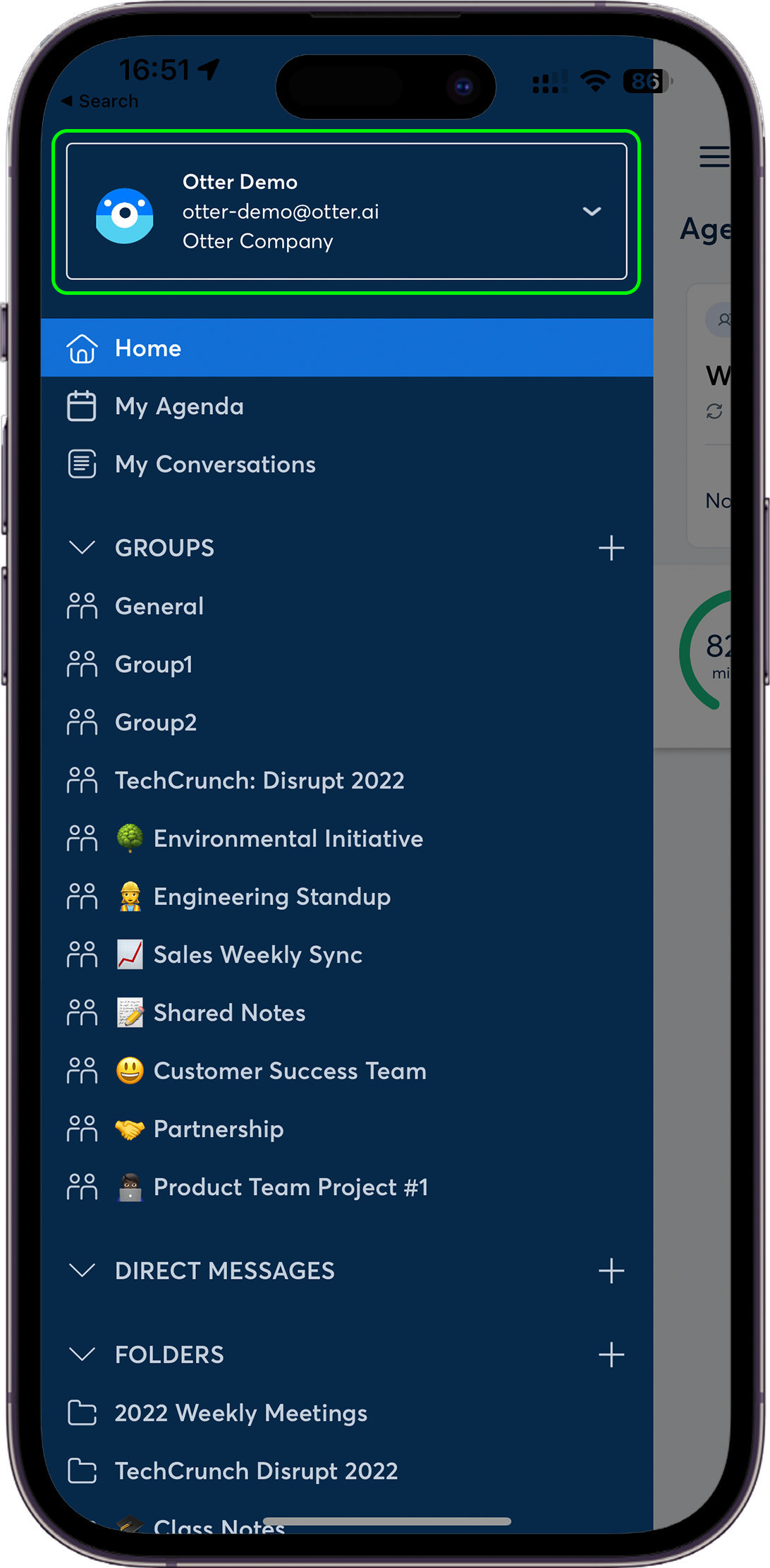Open Engineering Standup group
This screenshot has height=1568, width=770.
[x=347, y=897]
